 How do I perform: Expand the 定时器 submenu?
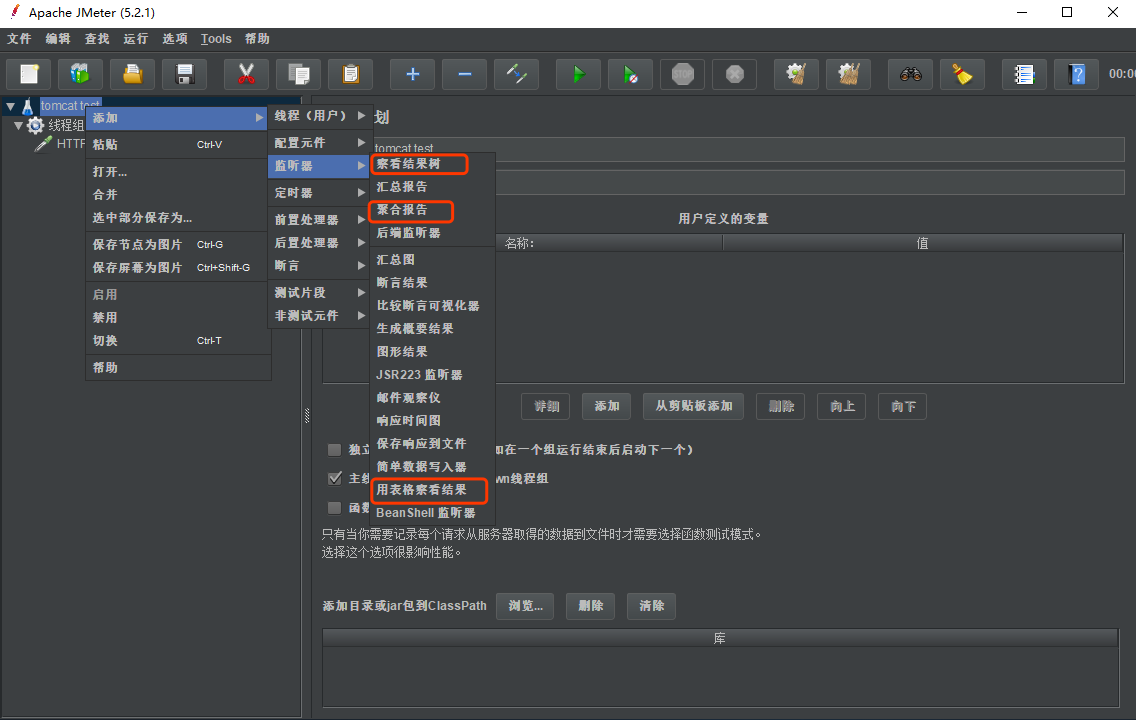(x=319, y=193)
